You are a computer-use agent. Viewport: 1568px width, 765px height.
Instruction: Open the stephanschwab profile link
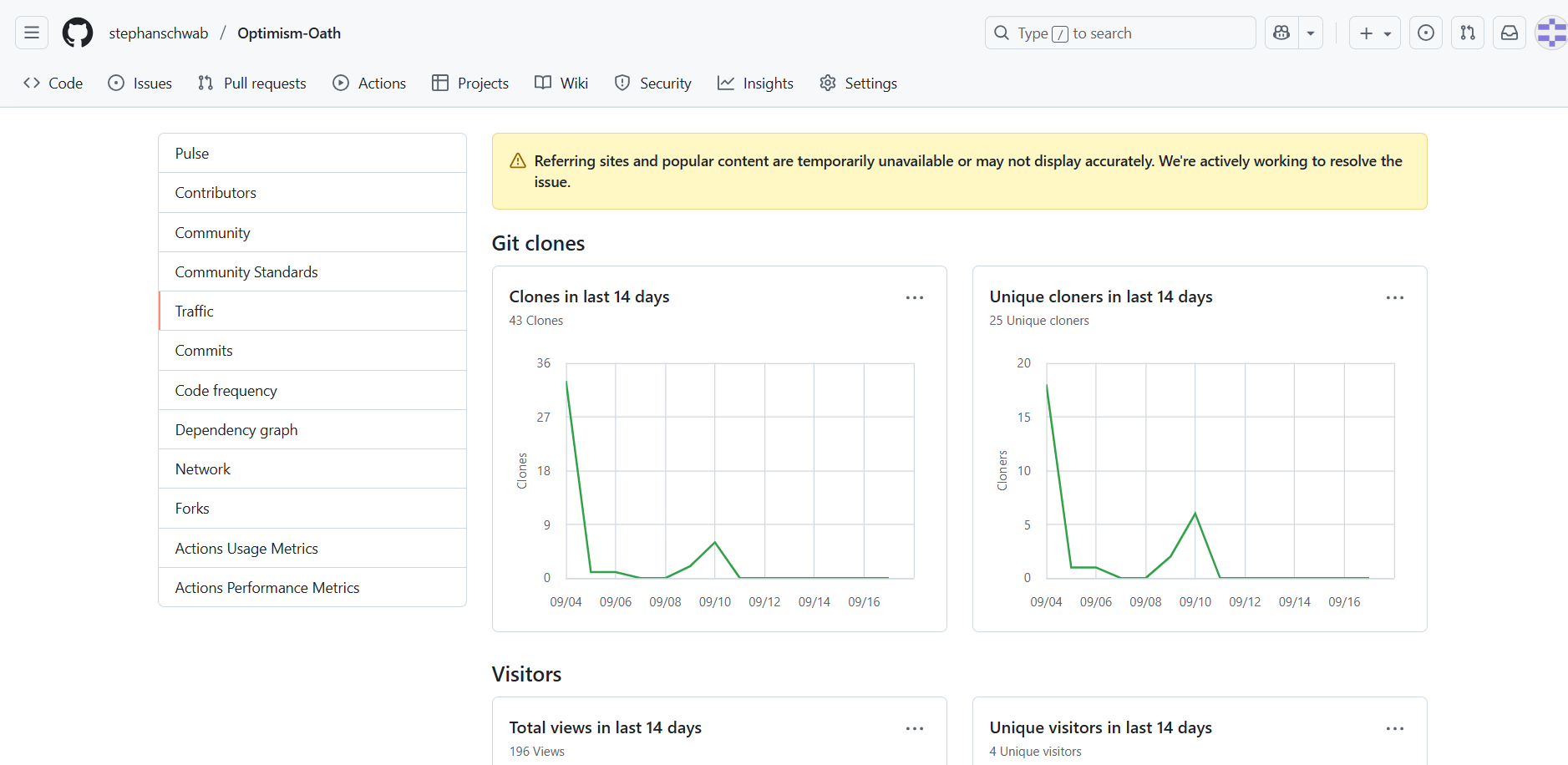click(x=159, y=33)
